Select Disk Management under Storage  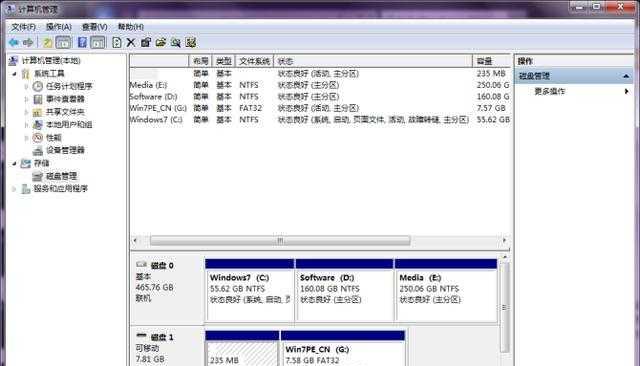point(61,176)
